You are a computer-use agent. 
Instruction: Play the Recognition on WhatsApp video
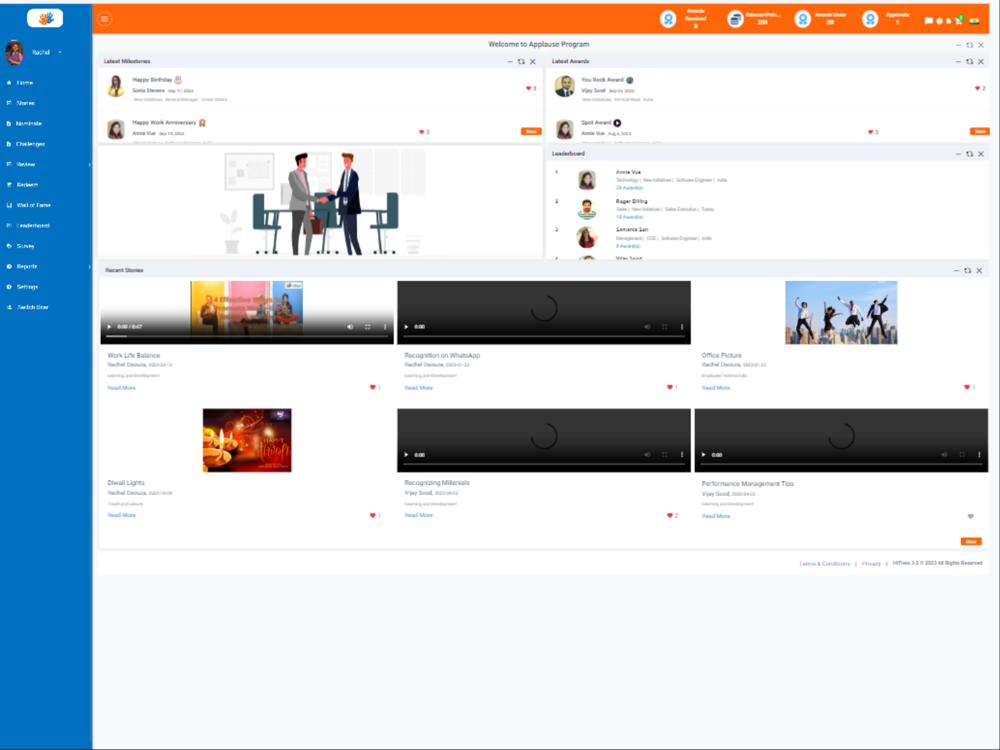pyautogui.click(x=406, y=327)
